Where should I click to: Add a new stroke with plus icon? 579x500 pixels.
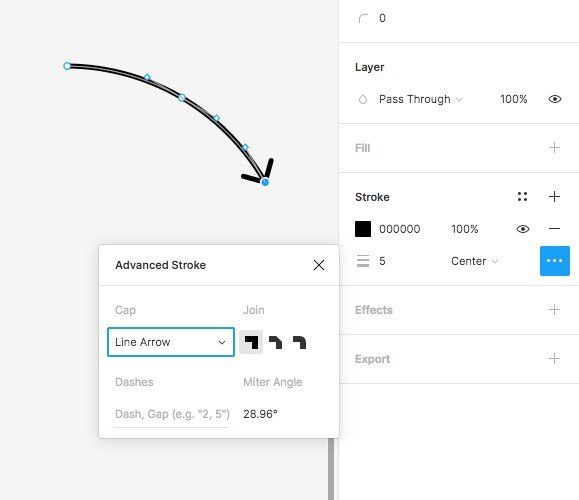[554, 196]
